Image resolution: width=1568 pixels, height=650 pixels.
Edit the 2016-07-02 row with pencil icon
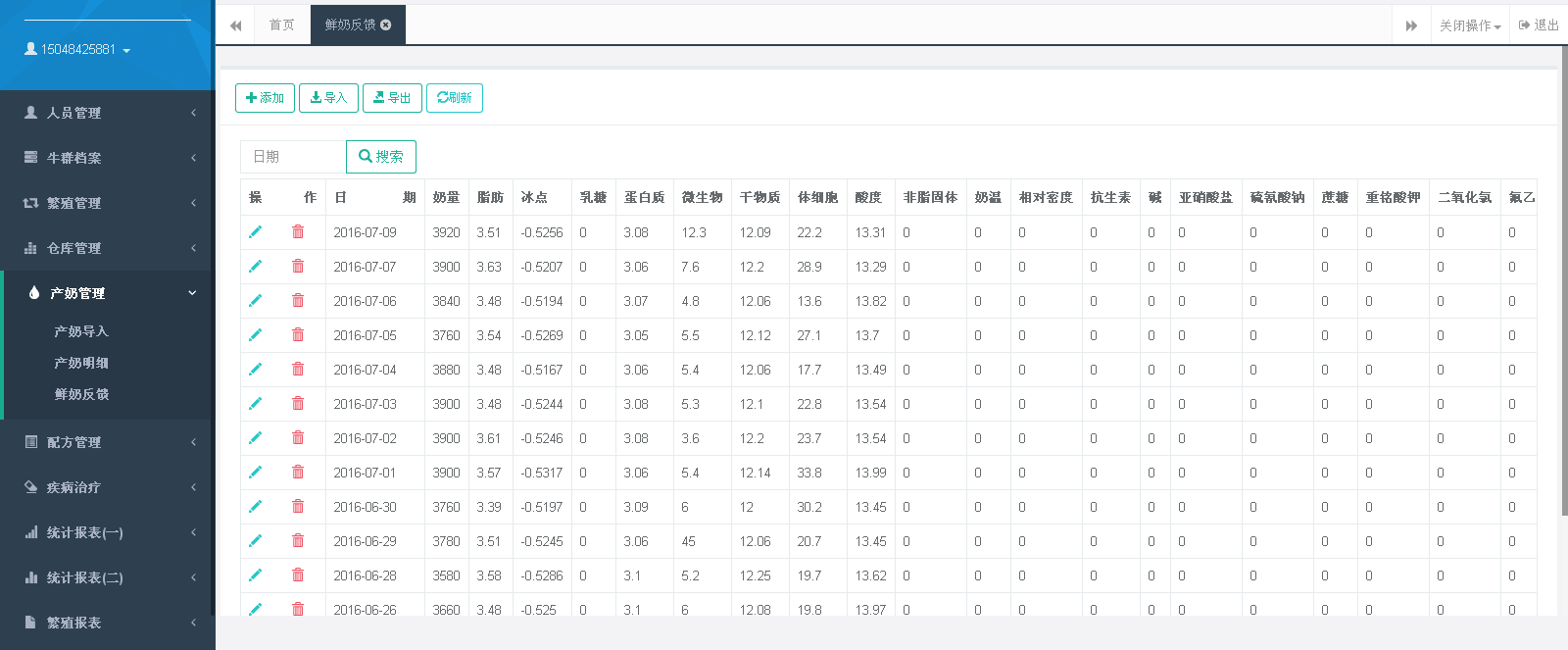[255, 438]
